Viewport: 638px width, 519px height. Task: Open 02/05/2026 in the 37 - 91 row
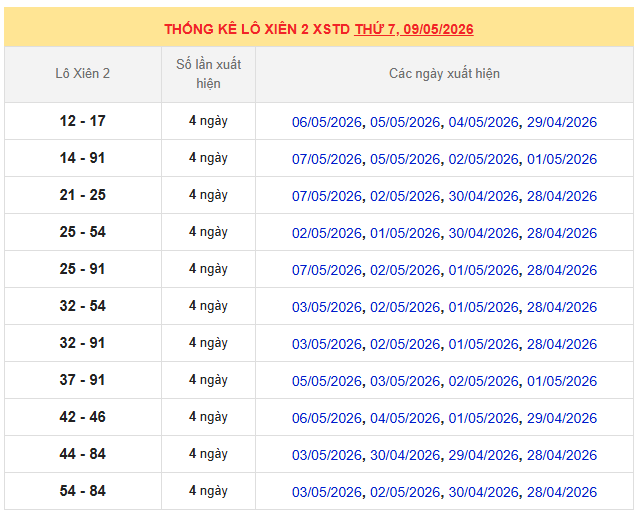(483, 381)
